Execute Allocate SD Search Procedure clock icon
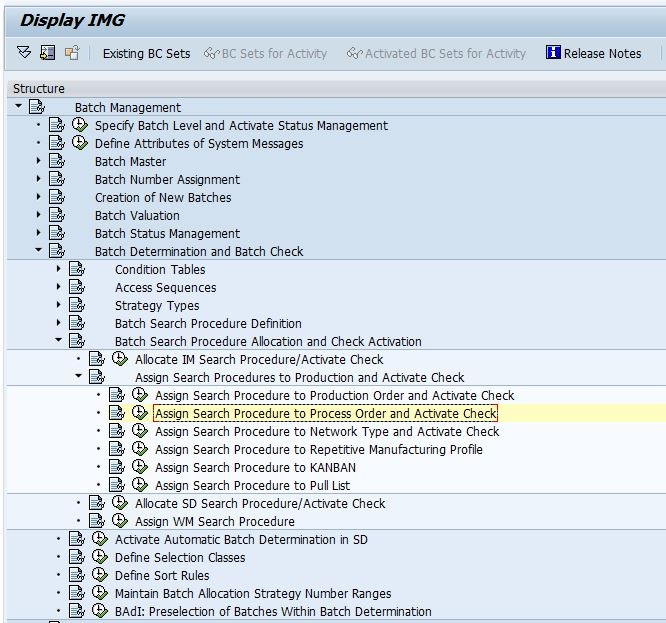Screen dimensions: 666x623 pos(120,502)
